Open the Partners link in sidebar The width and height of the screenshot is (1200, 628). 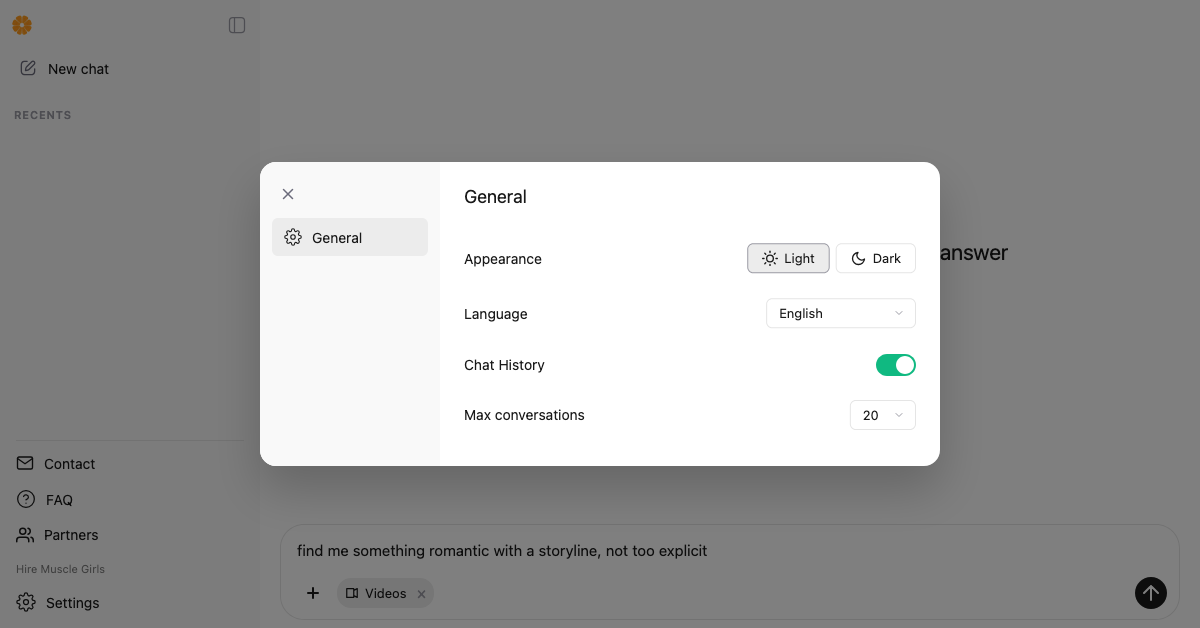pos(57,535)
